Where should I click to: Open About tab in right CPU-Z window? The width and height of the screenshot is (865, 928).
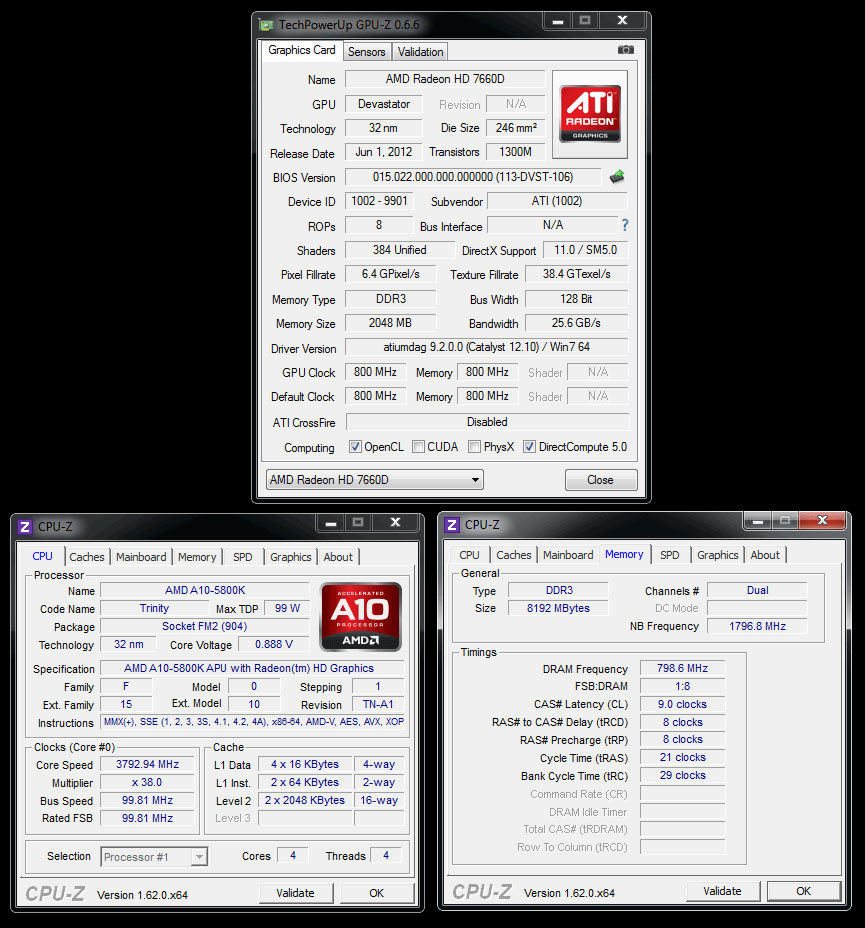tap(765, 555)
